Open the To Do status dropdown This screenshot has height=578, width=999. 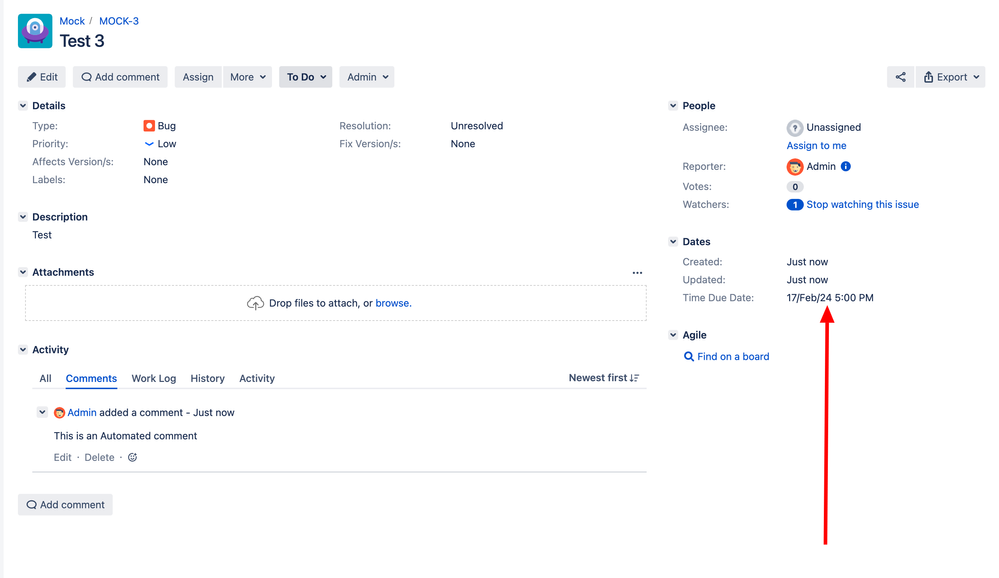tap(306, 77)
